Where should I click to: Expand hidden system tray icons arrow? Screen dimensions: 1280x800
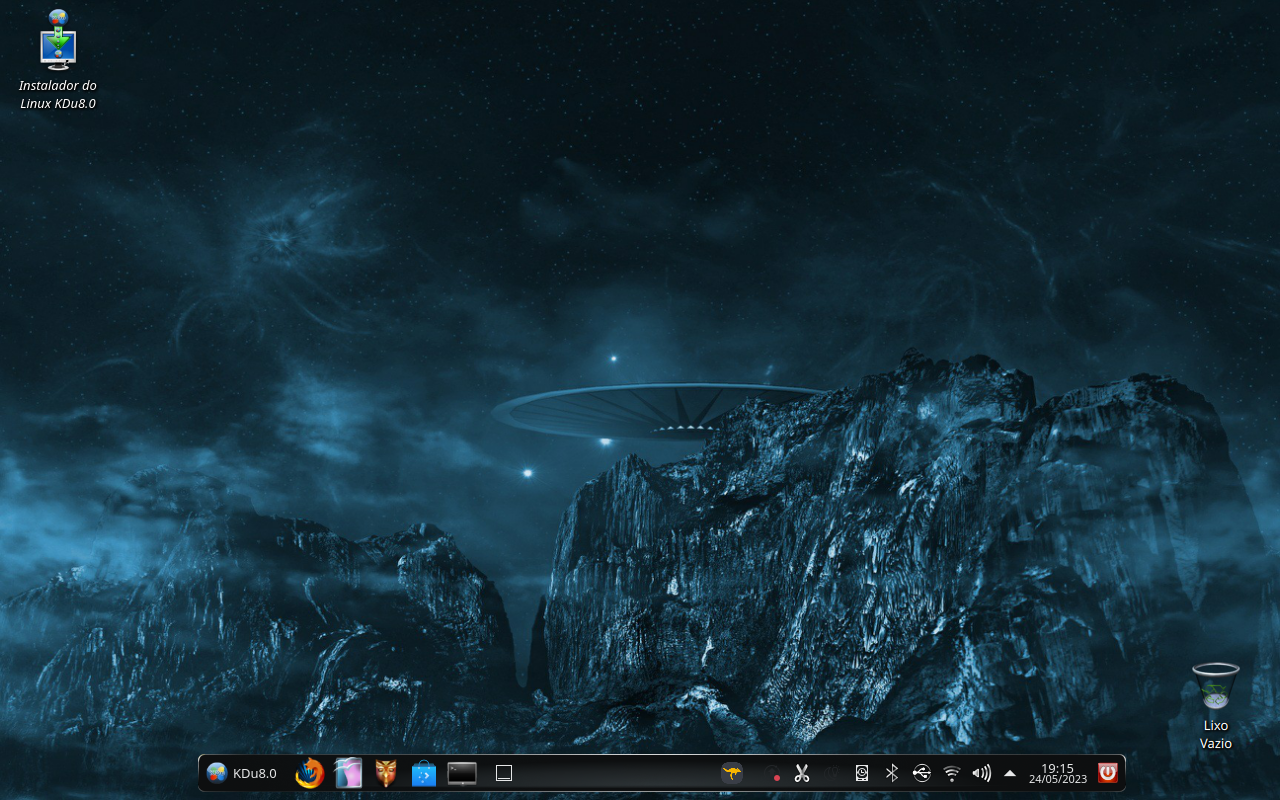(x=1010, y=773)
